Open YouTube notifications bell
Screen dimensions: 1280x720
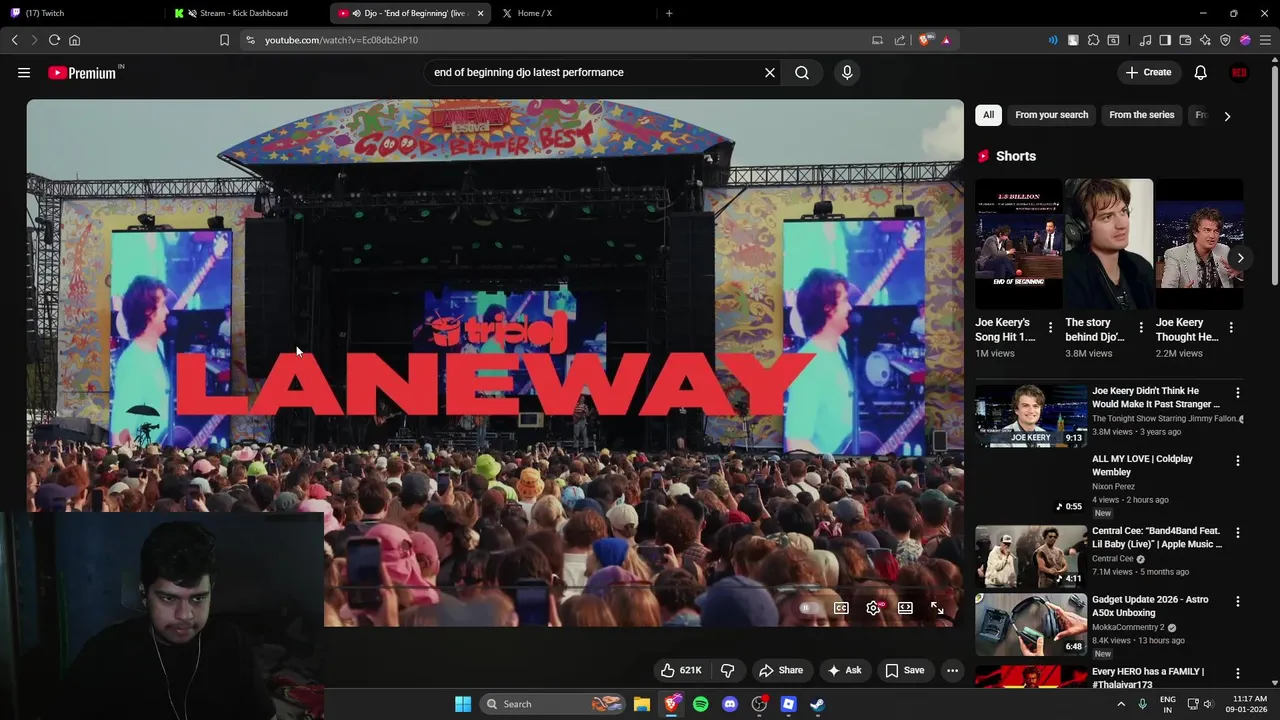[1201, 73]
